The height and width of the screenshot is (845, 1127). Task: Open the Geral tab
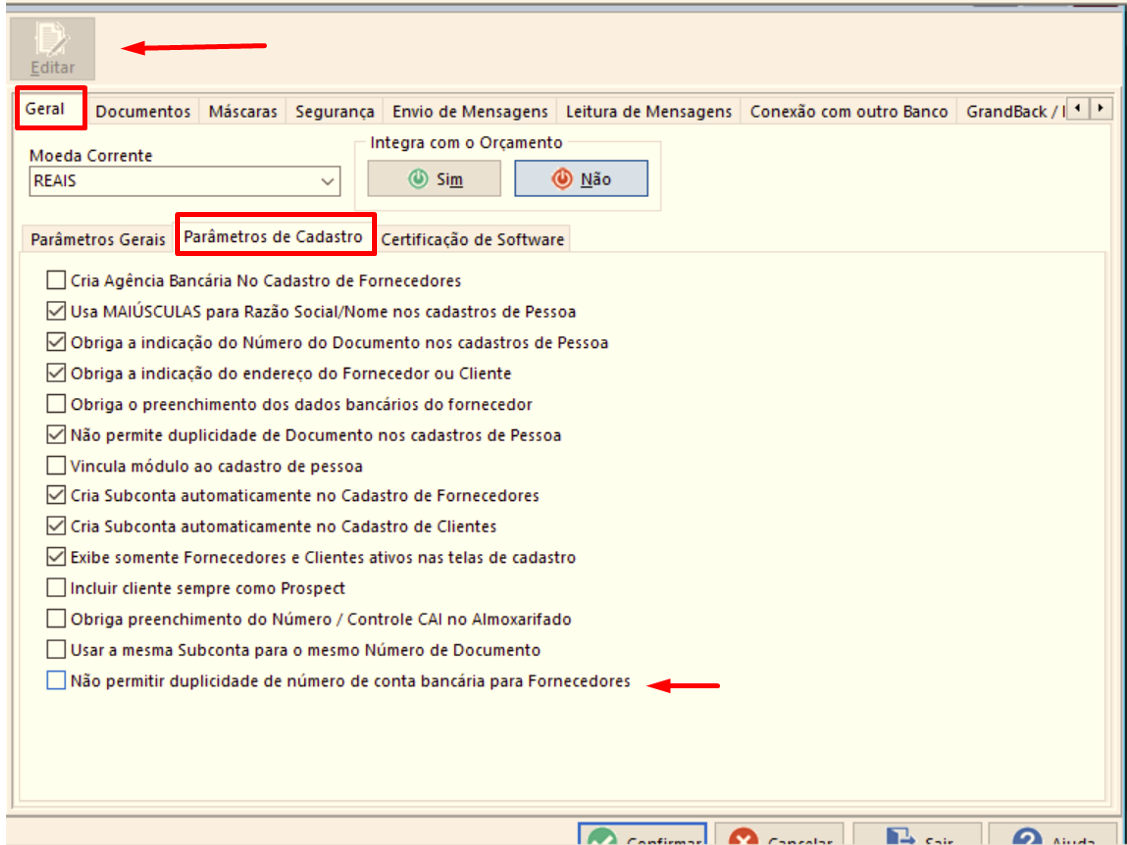coord(45,109)
